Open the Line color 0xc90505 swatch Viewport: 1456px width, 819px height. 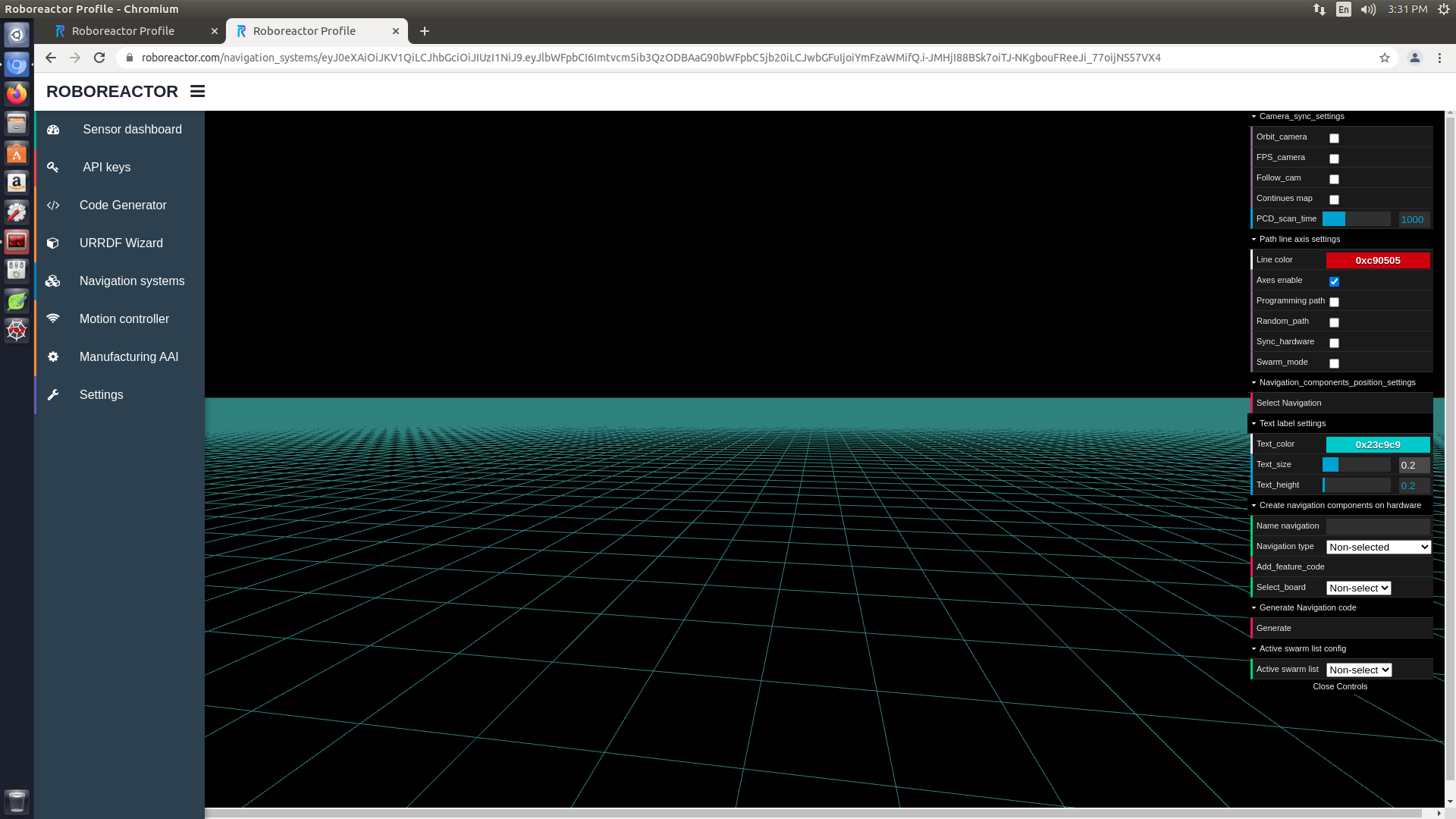coord(1378,260)
